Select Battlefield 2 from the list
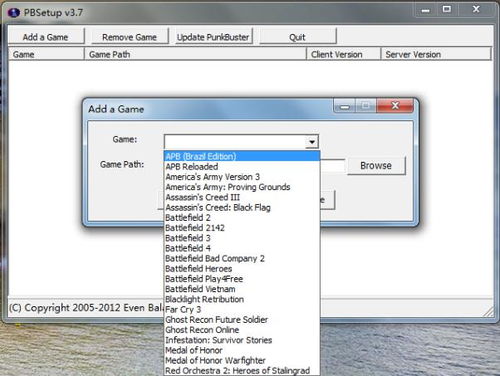This screenshot has height=376, width=500. [x=242, y=218]
